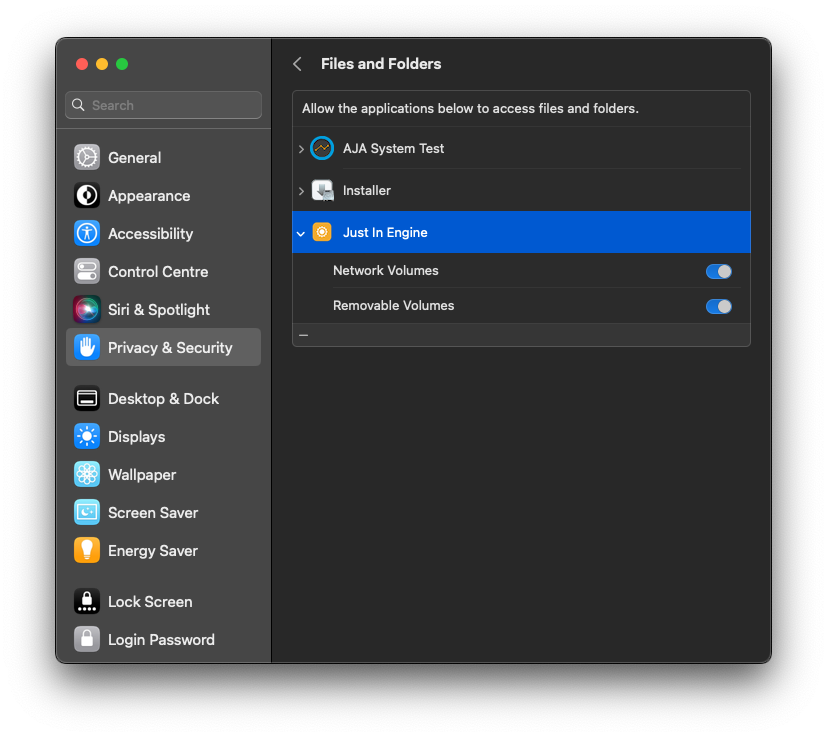Image resolution: width=827 pixels, height=737 pixels.
Task: Click the Lock Screen icon
Action: point(87,601)
